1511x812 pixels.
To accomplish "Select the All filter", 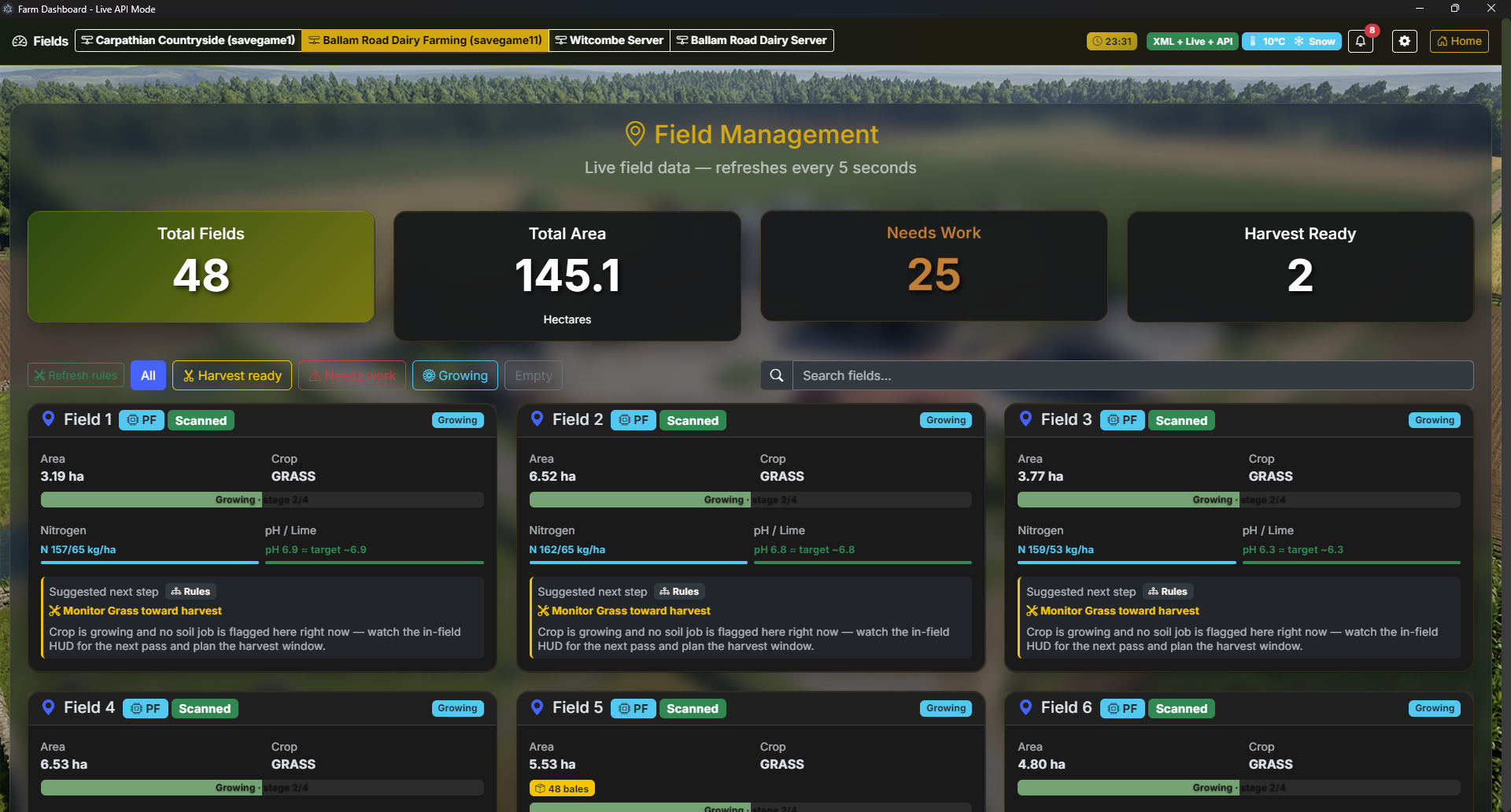I will [x=148, y=375].
